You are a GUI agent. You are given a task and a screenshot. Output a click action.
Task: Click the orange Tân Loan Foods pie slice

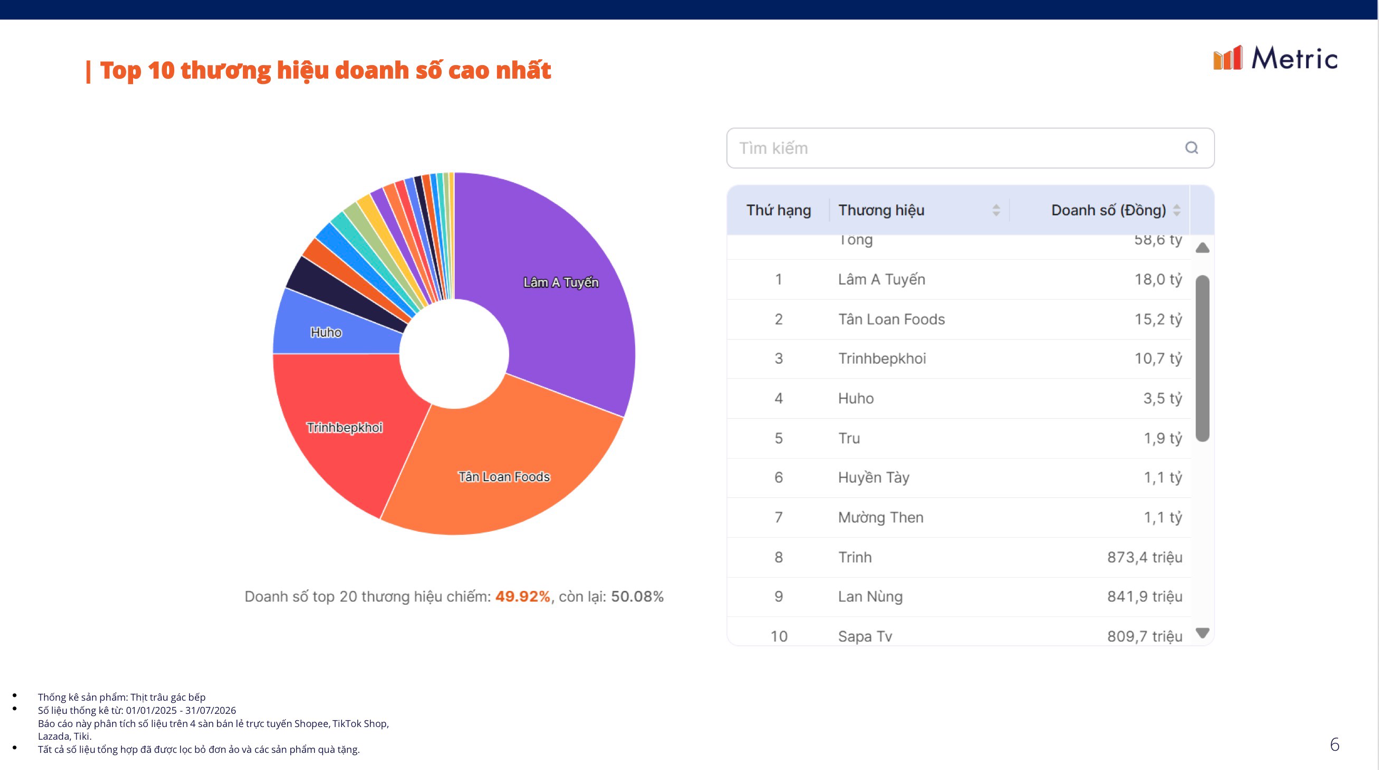coord(504,476)
